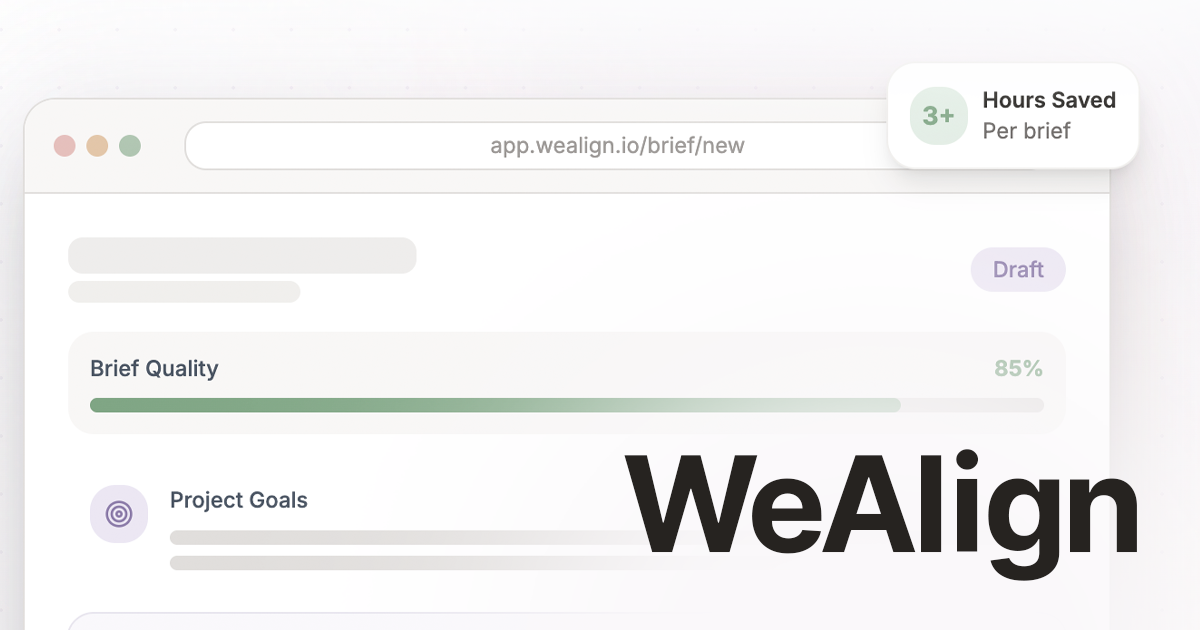Click the 85% quality score
This screenshot has width=1200, height=630.
pyautogui.click(x=1018, y=369)
